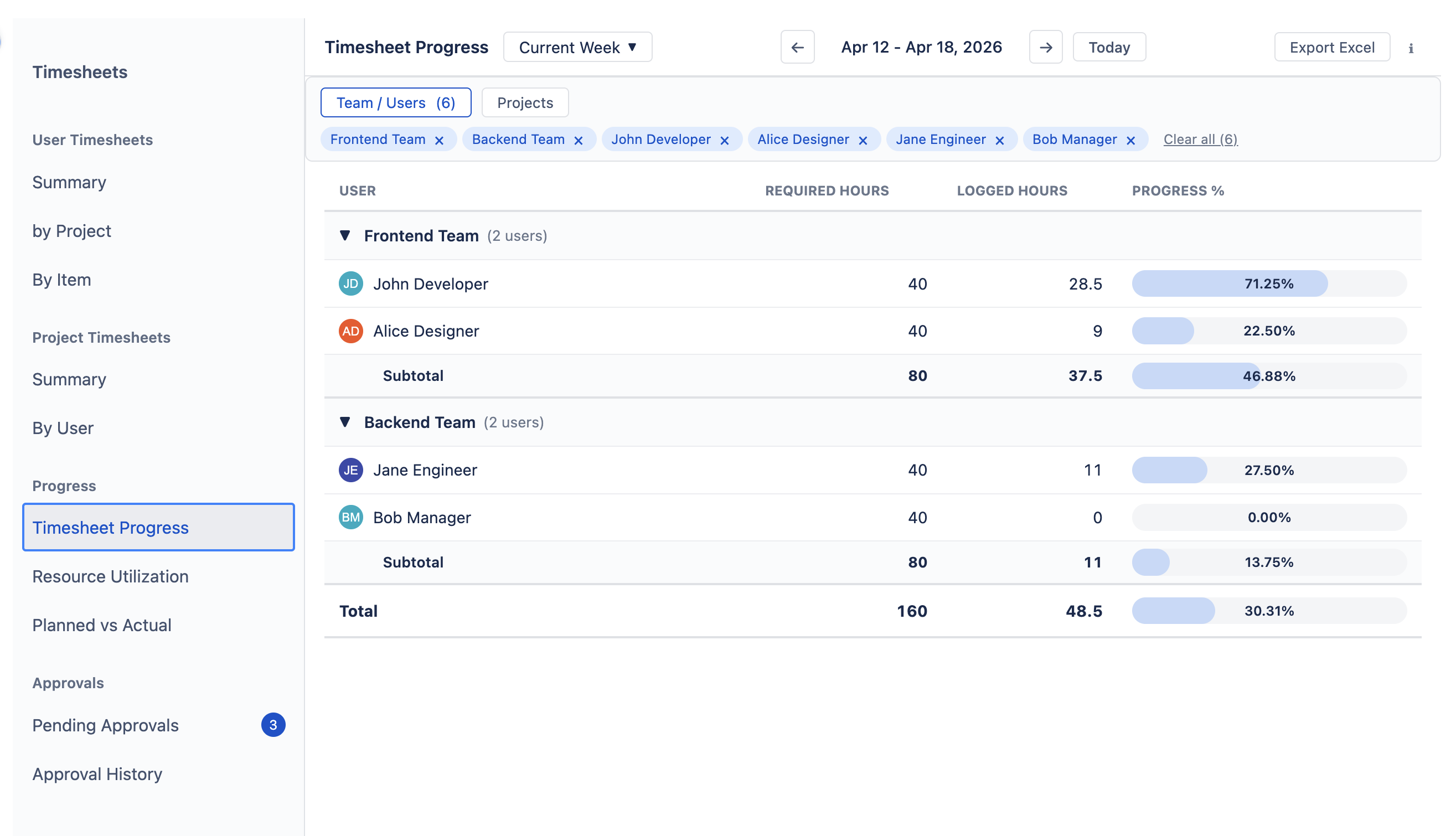This screenshot has width=1456, height=836.
Task: Remove the John Developer filter
Action: coord(724,139)
